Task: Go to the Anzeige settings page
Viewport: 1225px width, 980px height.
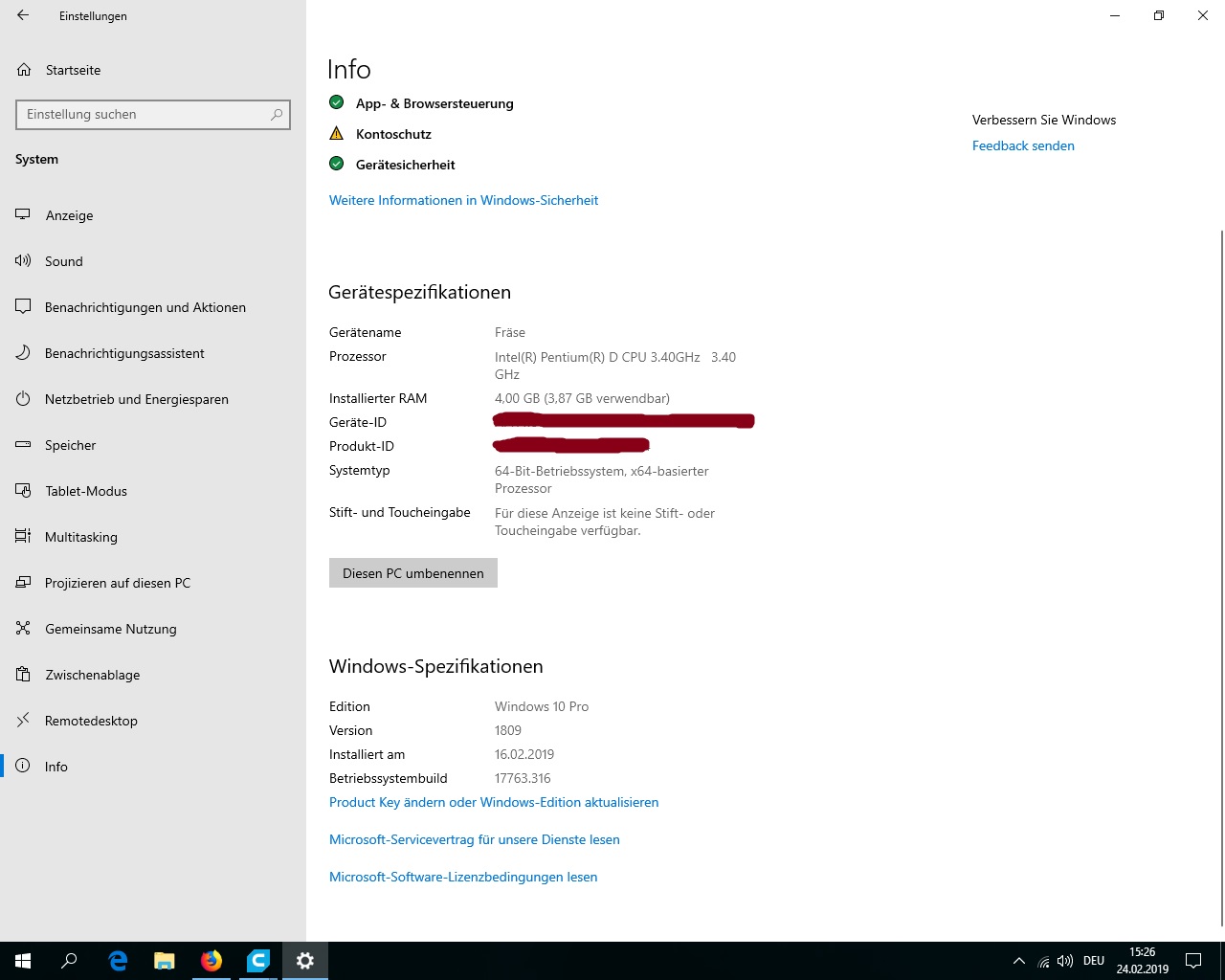Action: click(x=153, y=215)
